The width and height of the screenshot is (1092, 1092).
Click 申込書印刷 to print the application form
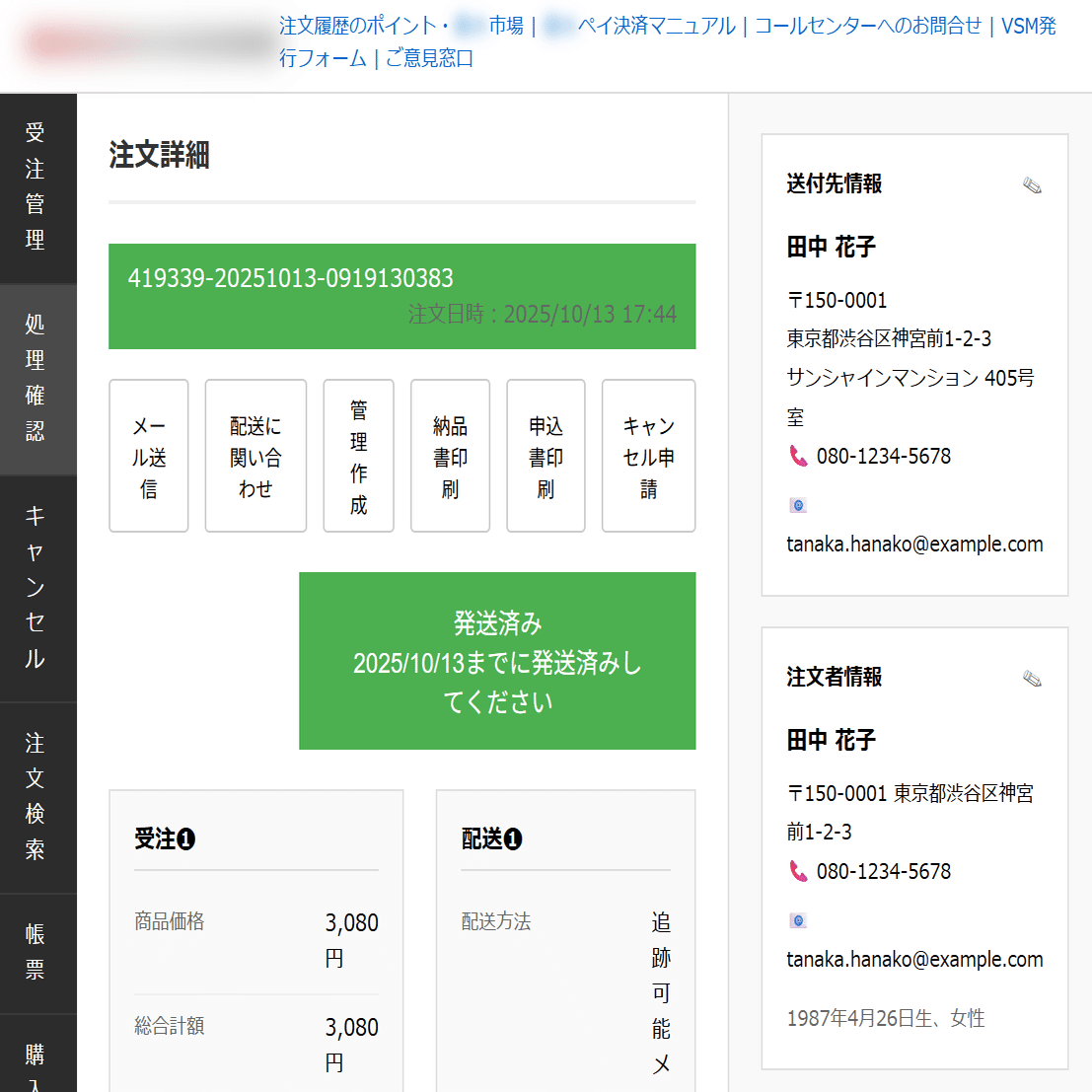(546, 455)
